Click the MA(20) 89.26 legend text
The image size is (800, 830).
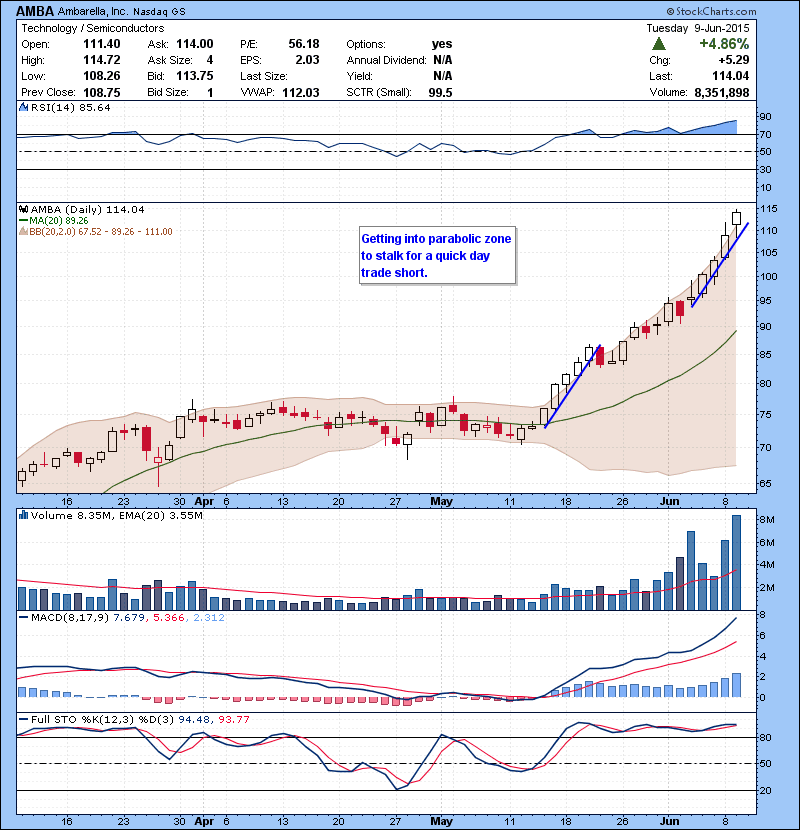(59, 220)
